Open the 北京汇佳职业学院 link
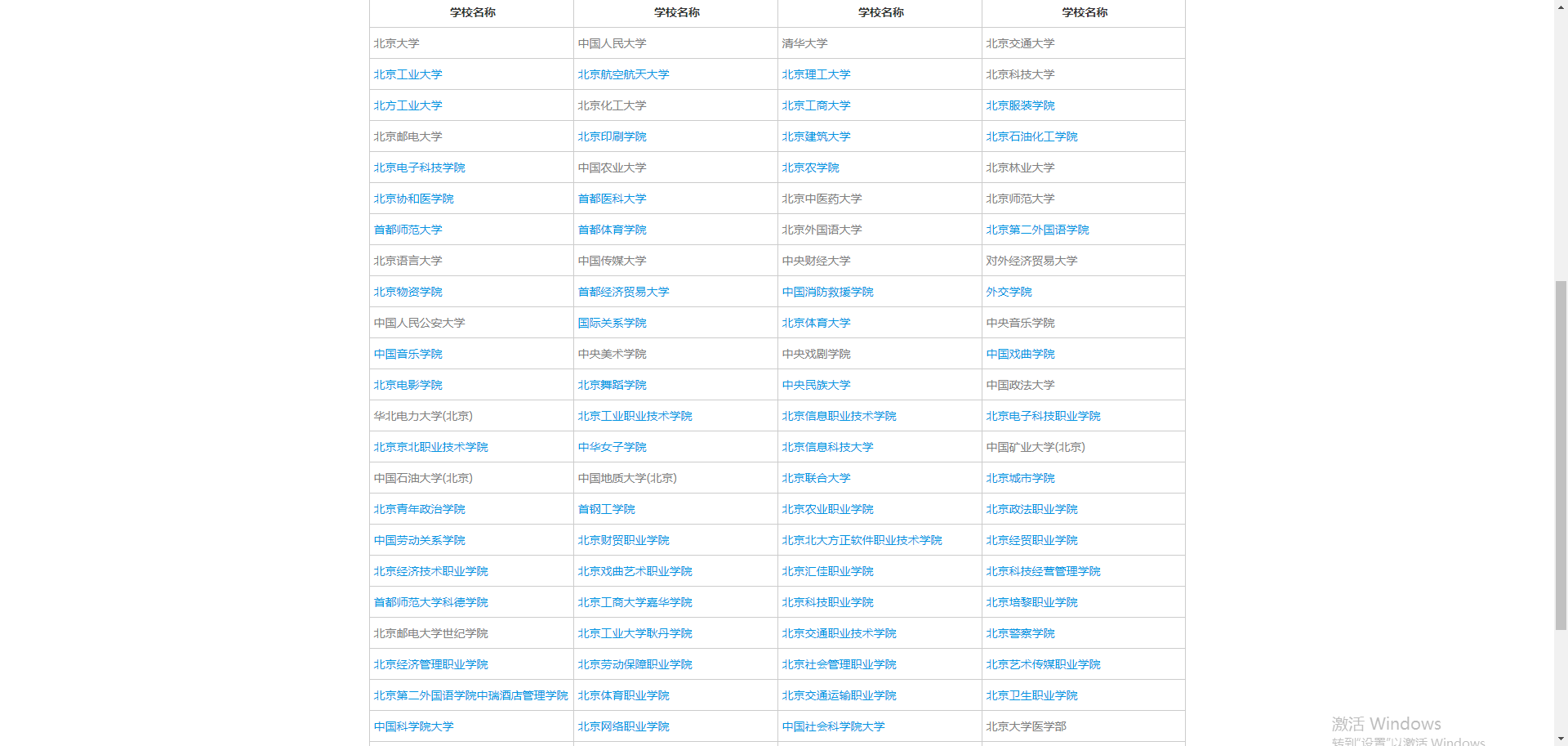Image resolution: width=1568 pixels, height=746 pixels. tap(827, 571)
